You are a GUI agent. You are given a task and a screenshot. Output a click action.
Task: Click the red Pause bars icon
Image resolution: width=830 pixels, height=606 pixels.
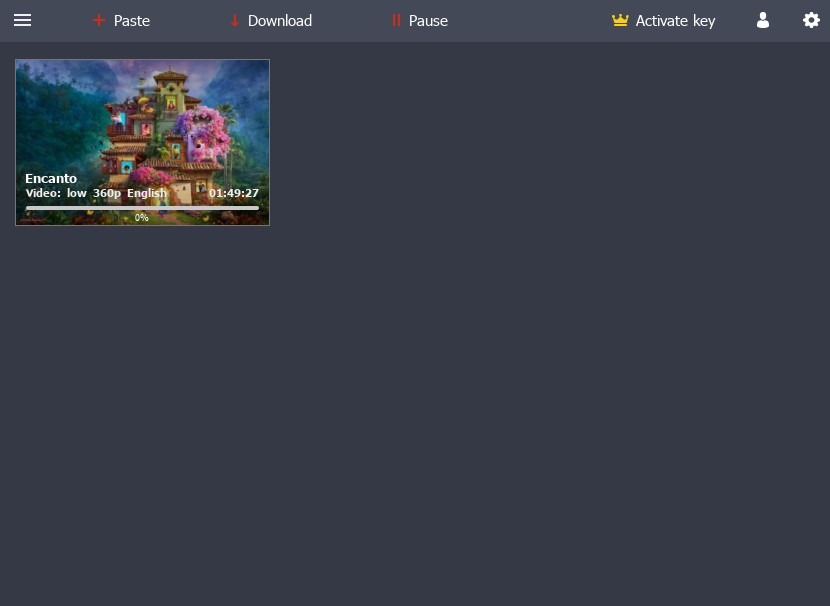[x=396, y=21]
